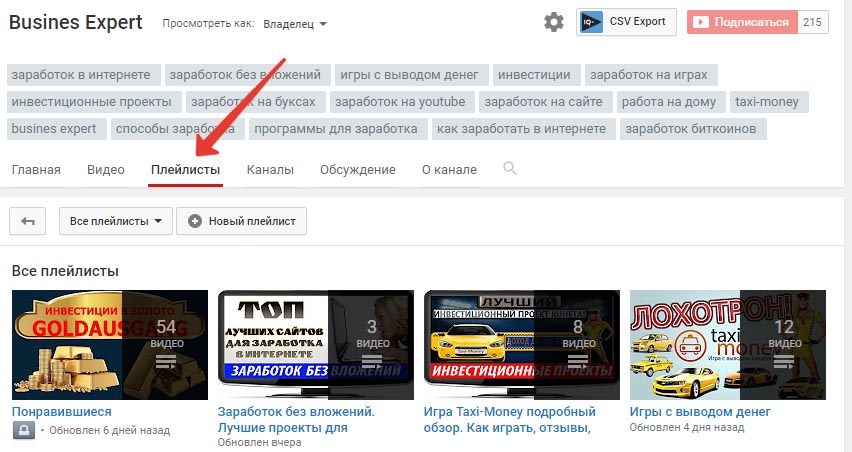Switch to the Видео tab
852x452 pixels.
point(106,170)
